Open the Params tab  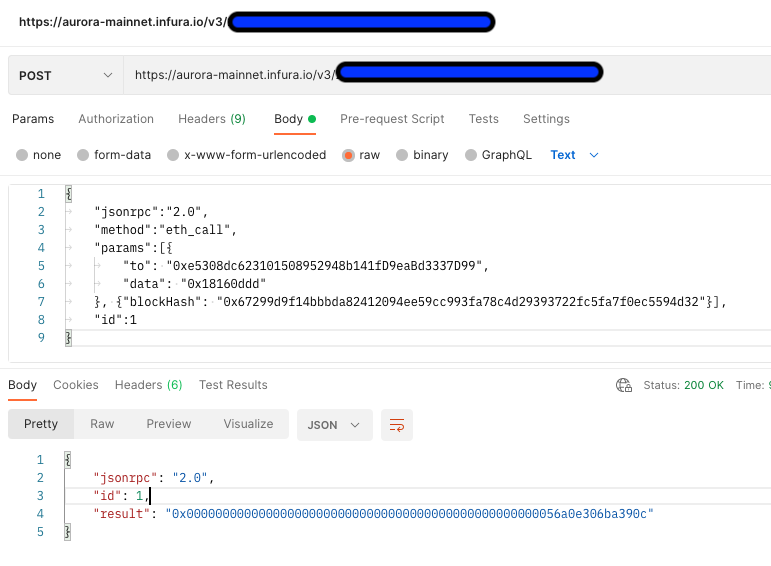(x=33, y=119)
